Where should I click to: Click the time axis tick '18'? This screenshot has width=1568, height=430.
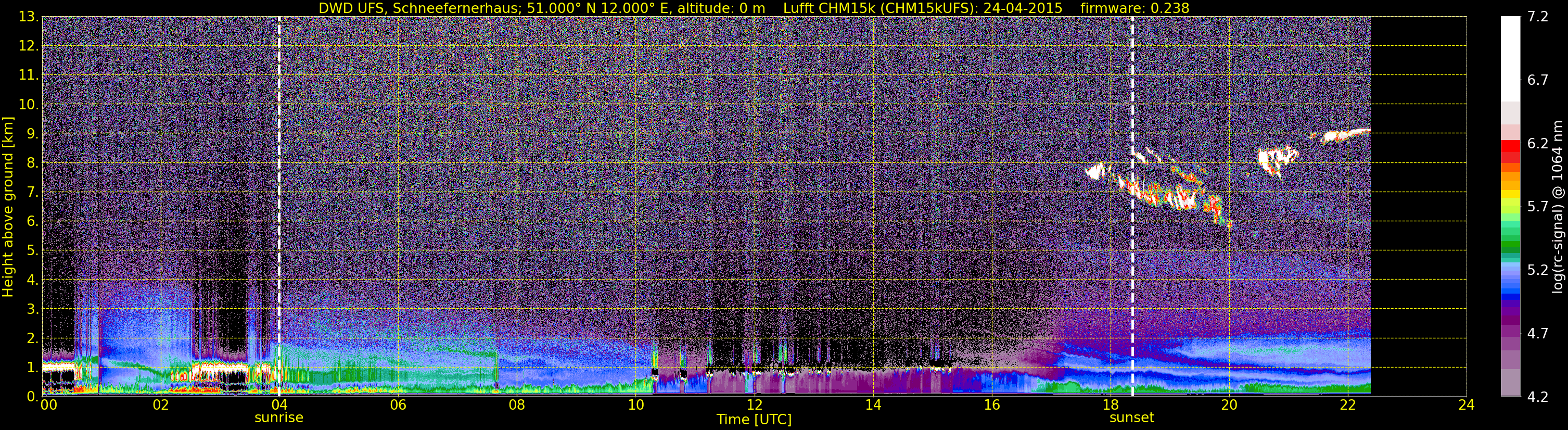[x=1110, y=406]
